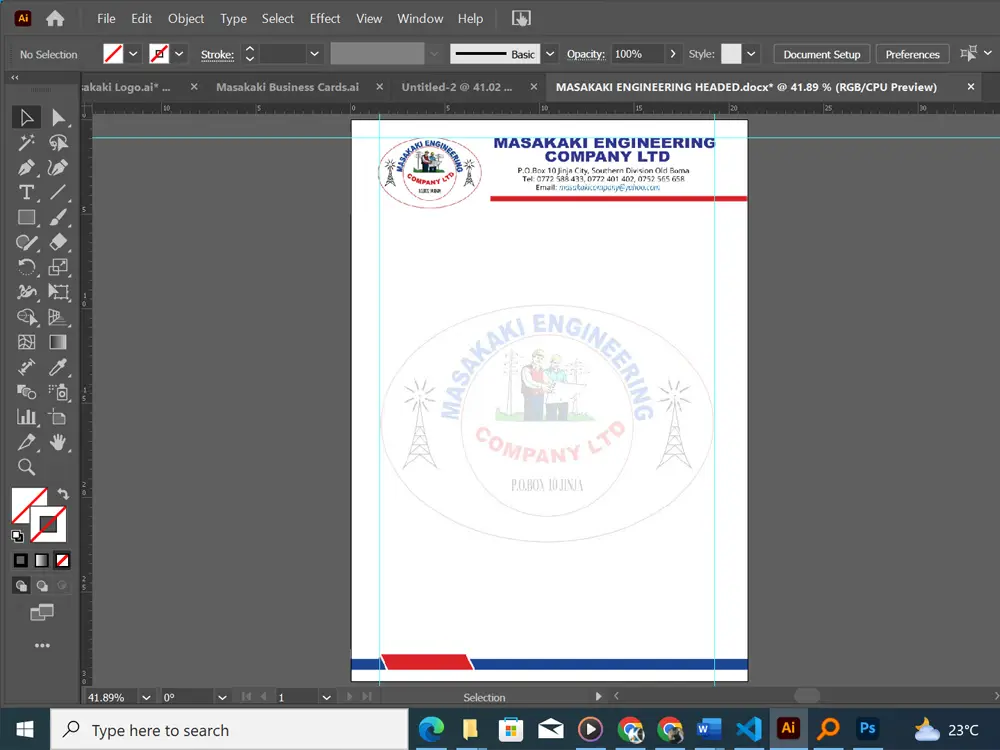Open the File menu
Screen dimensions: 1000x750
coord(106,18)
